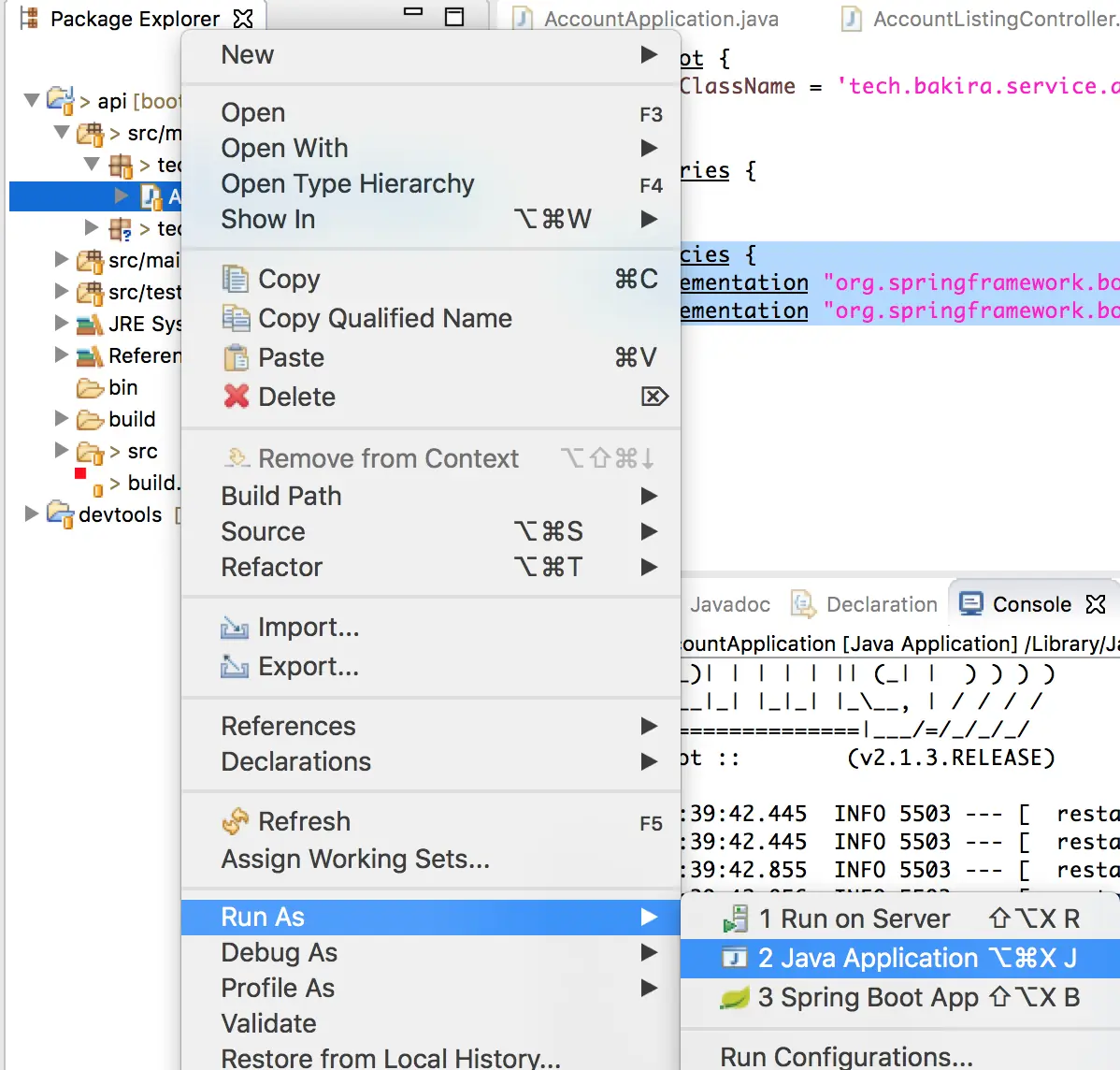Click the Run on Server icon
The width and height of the screenshot is (1120, 1070).
point(735,919)
